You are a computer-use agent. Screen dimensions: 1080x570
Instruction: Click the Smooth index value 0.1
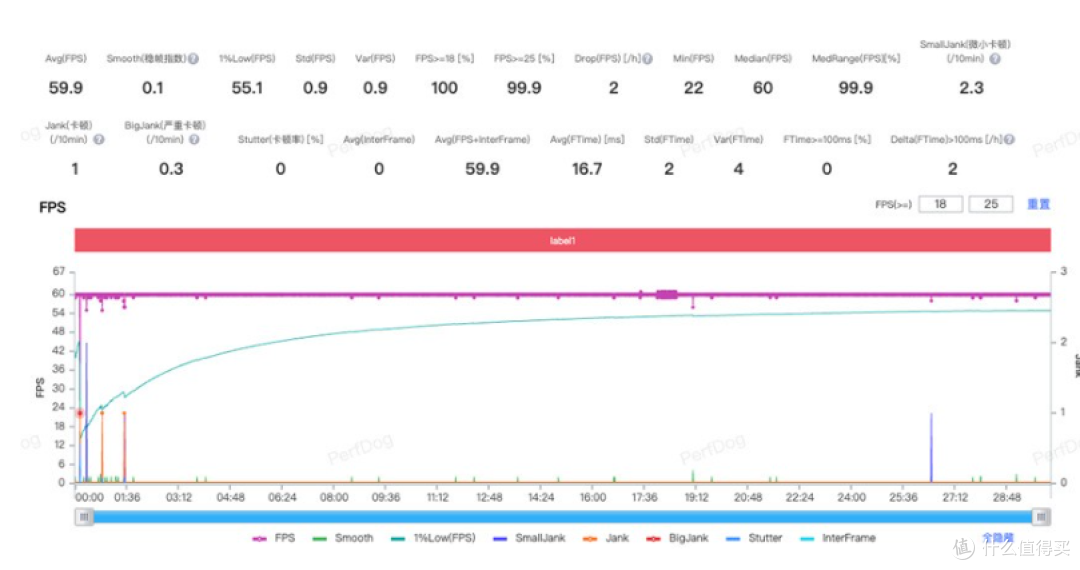point(153,88)
